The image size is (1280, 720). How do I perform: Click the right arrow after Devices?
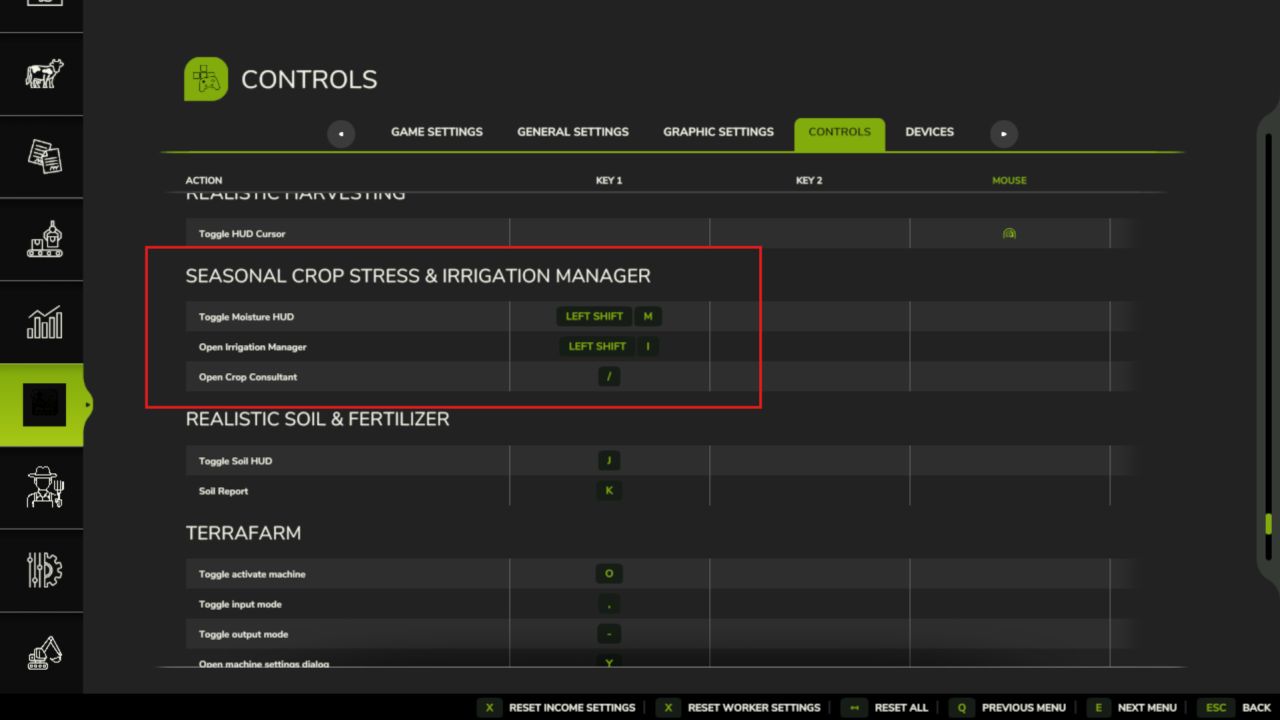coord(1003,133)
